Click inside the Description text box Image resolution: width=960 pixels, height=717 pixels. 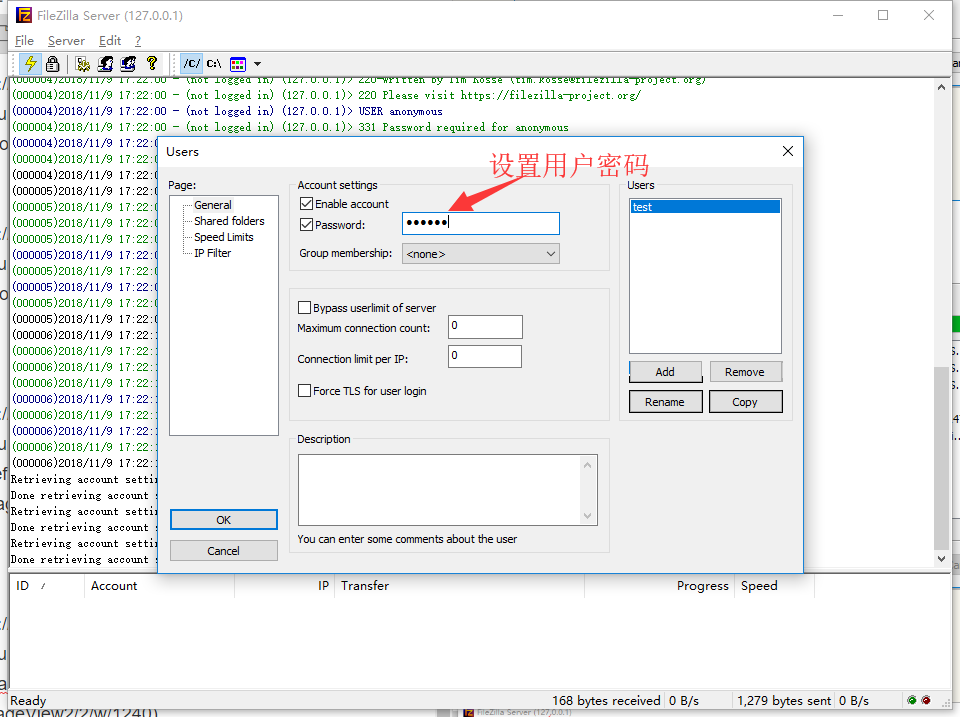(x=440, y=490)
